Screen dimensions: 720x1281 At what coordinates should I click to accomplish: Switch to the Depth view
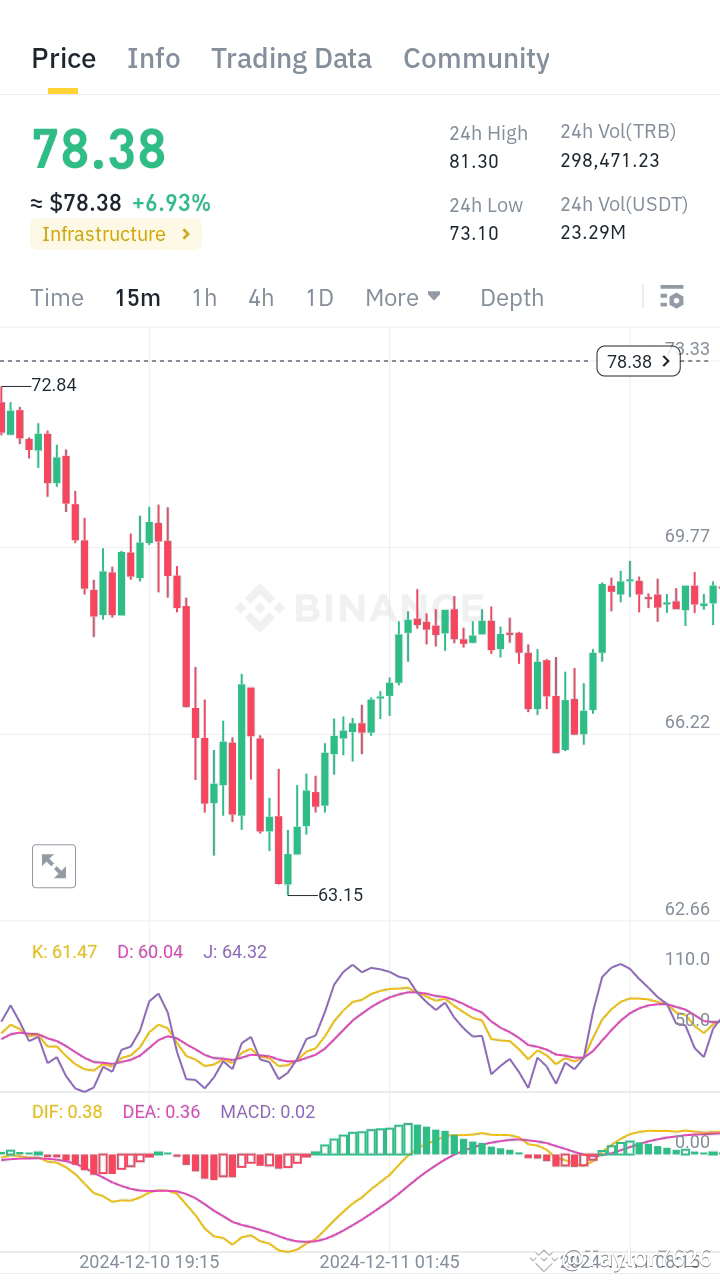click(511, 297)
